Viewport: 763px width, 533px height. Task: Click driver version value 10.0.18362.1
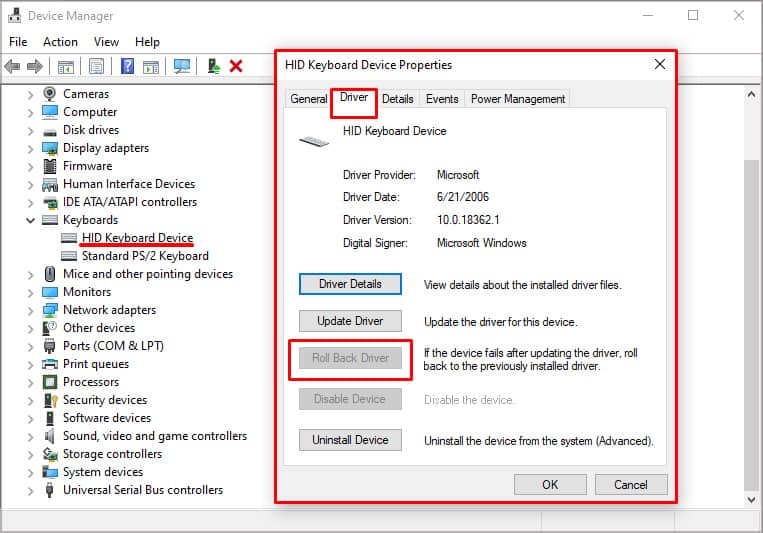click(468, 220)
